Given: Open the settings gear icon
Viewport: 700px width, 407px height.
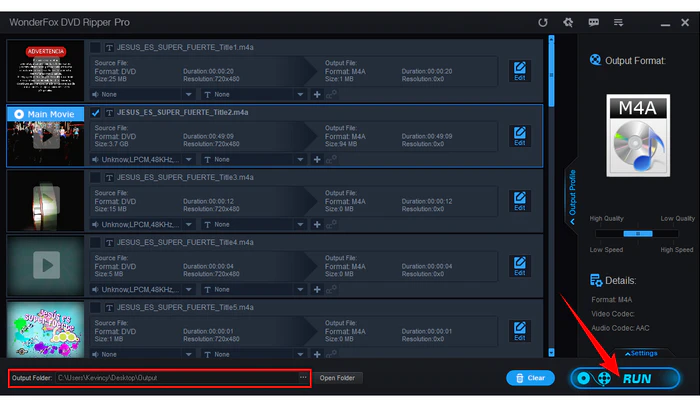Looking at the screenshot, I should [568, 22].
